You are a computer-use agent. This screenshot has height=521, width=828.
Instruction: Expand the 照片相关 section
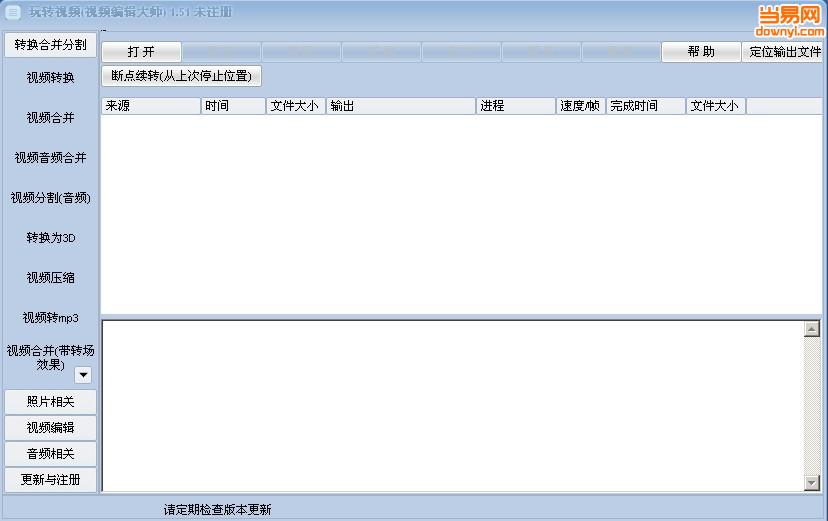pos(50,402)
